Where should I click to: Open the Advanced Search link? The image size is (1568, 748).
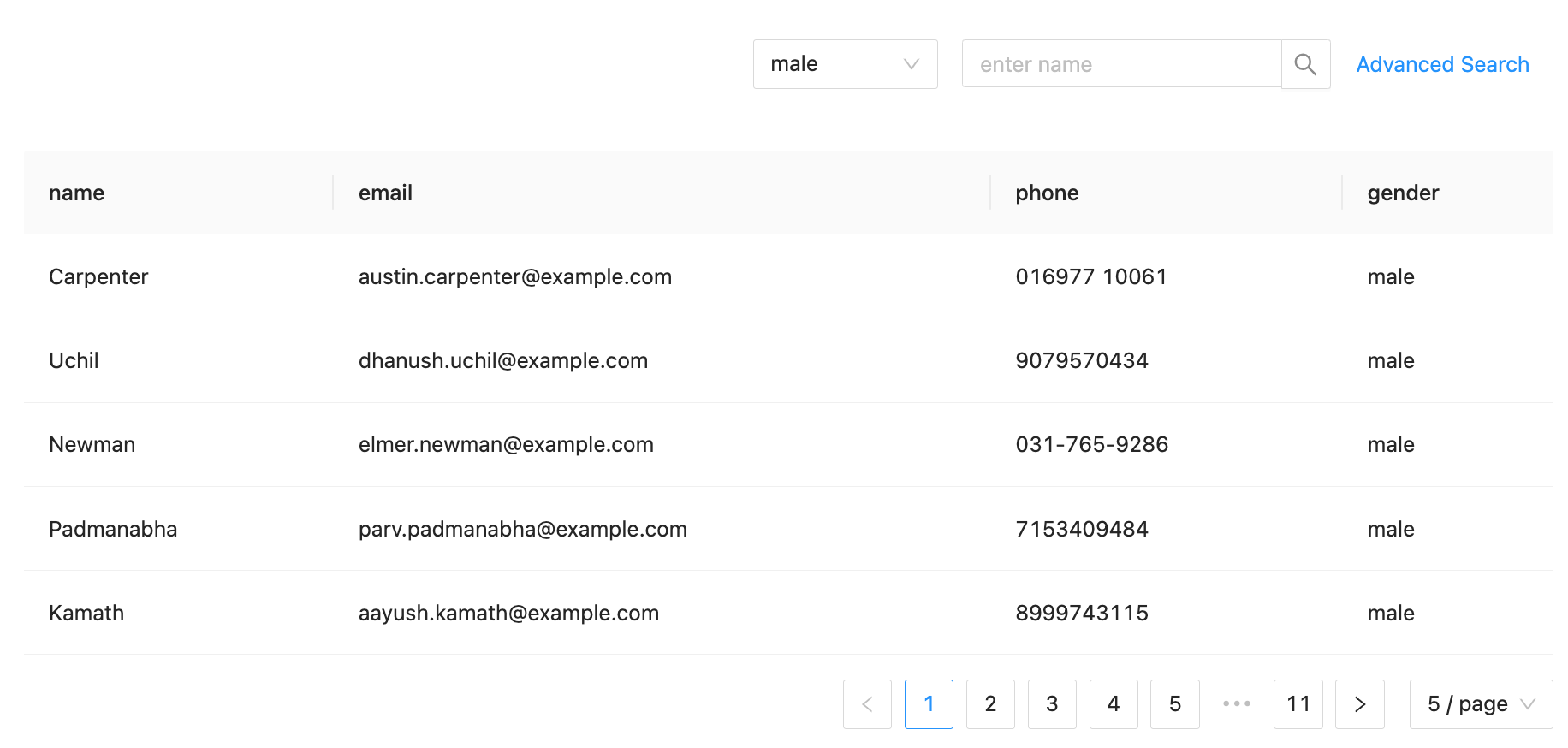[1442, 64]
